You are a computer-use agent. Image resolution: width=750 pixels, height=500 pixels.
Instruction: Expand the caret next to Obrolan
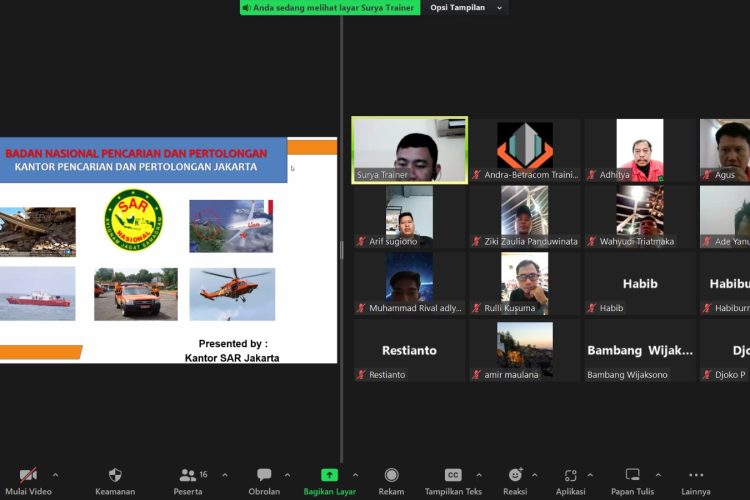point(287,475)
